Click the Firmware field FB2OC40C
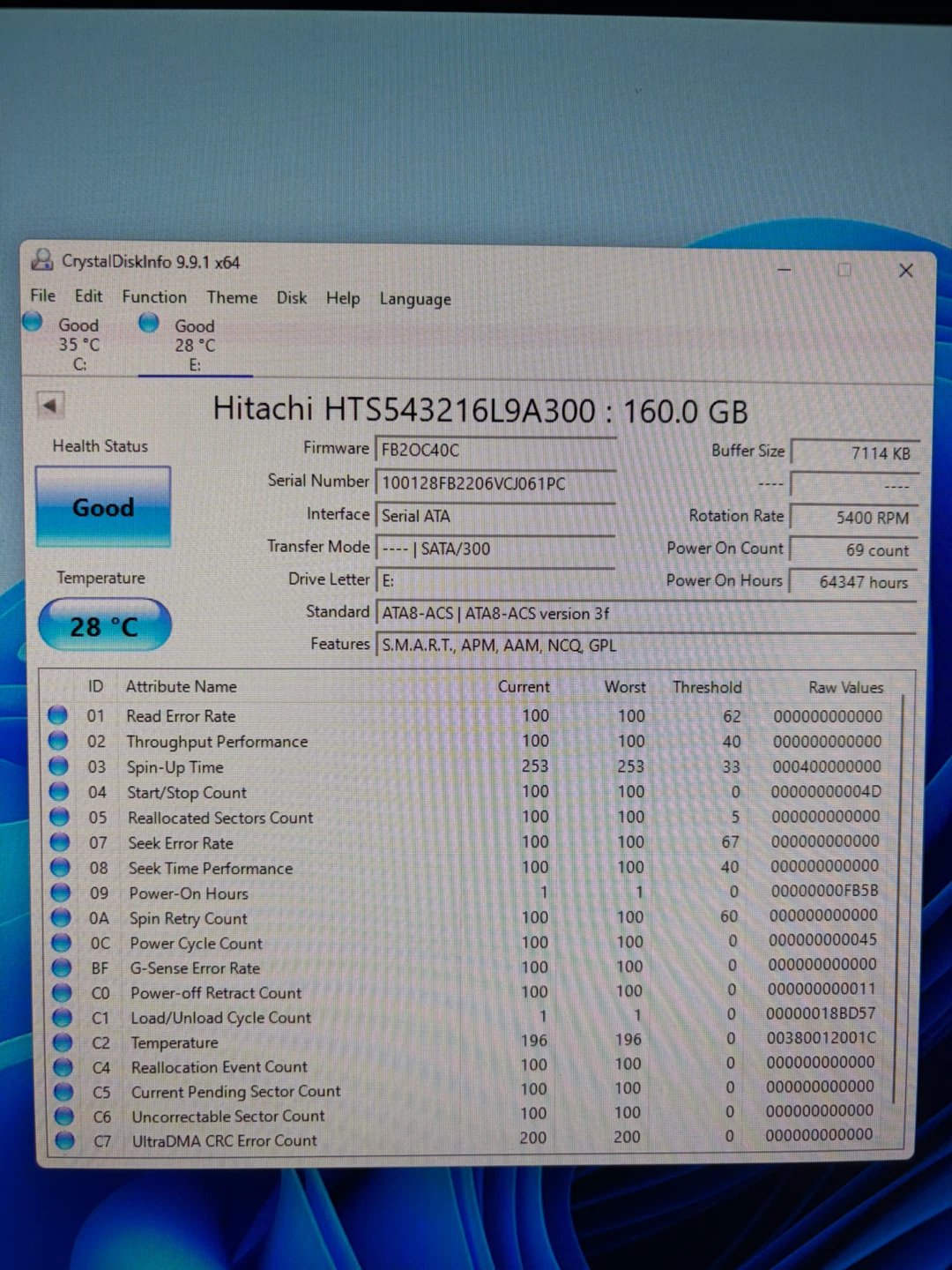The width and height of the screenshot is (952, 1270). pos(495,450)
